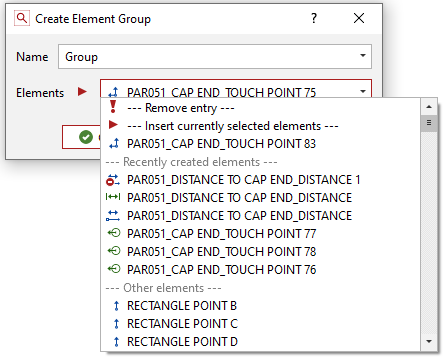The height and width of the screenshot is (362, 448).
Task: Click the scrollbar thumb in element list
Action: tap(429, 123)
